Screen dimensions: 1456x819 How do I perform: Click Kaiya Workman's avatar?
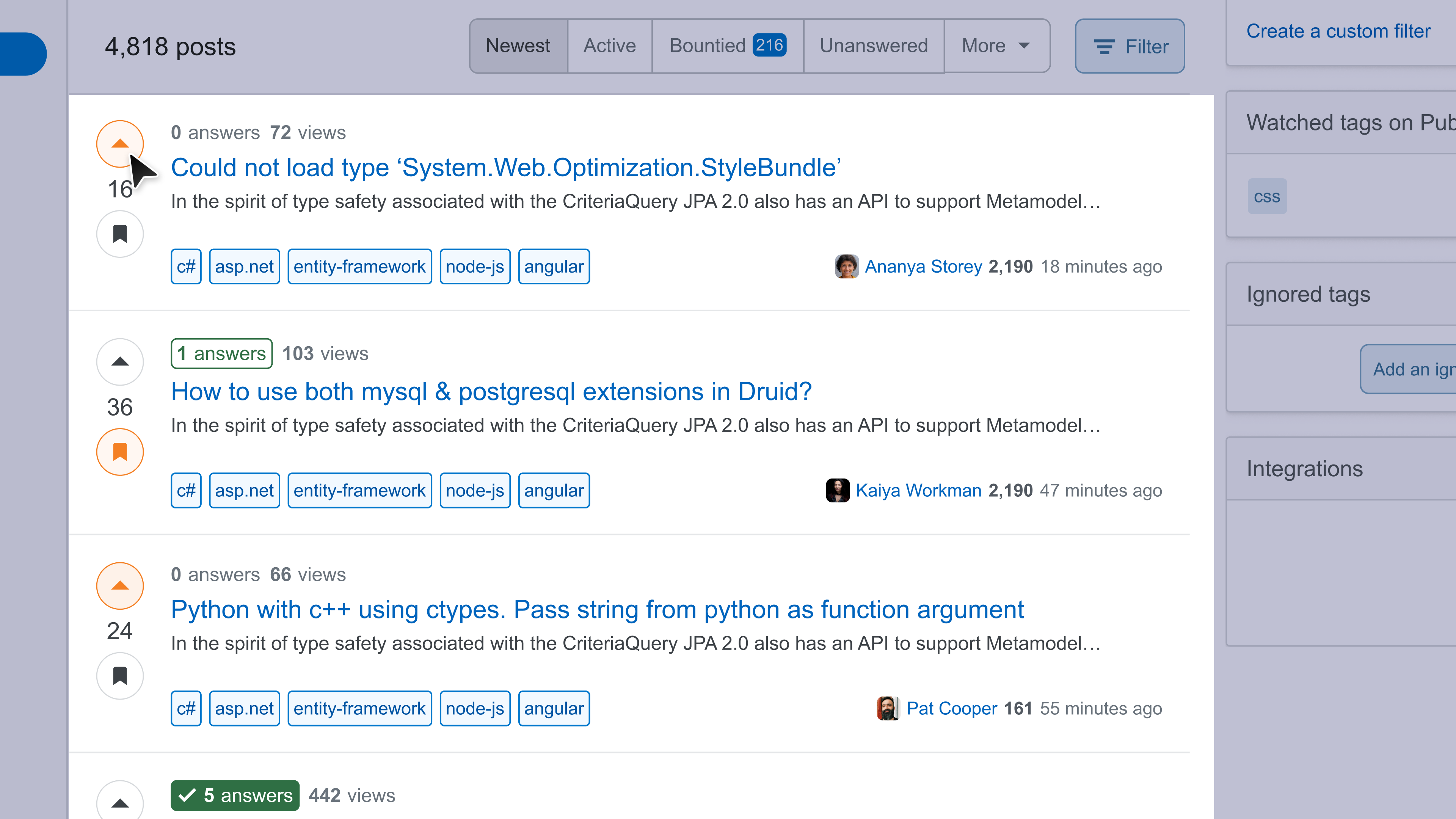pos(837,490)
